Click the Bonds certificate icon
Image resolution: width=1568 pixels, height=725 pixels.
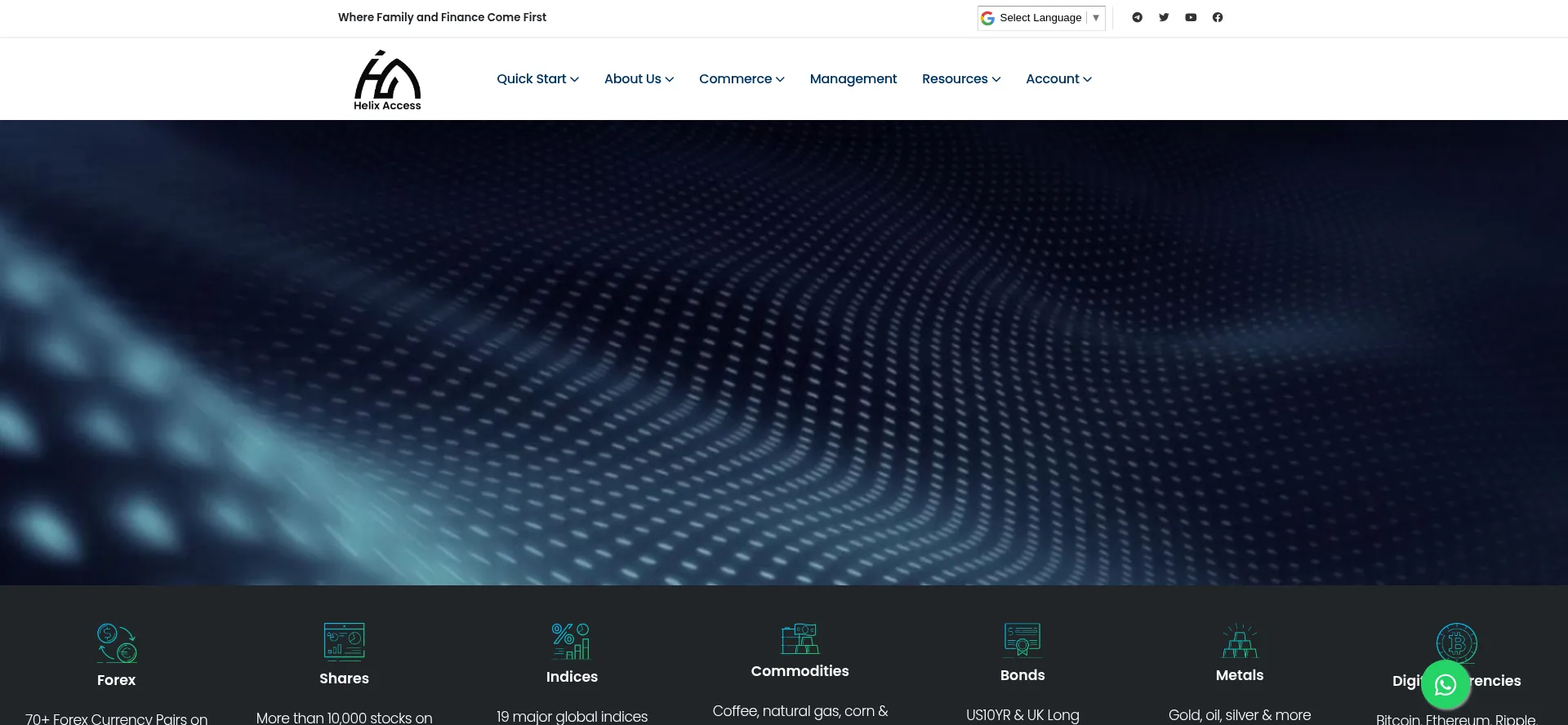1022,640
